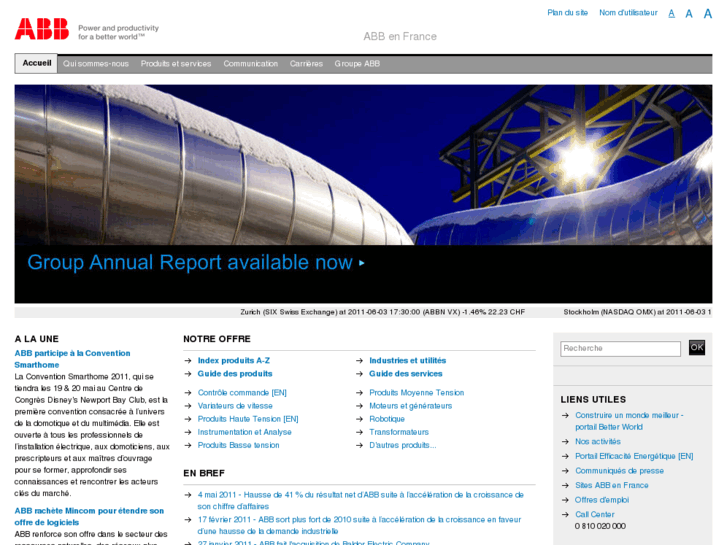Open Produits Haute Tension [EN] link

click(248, 419)
